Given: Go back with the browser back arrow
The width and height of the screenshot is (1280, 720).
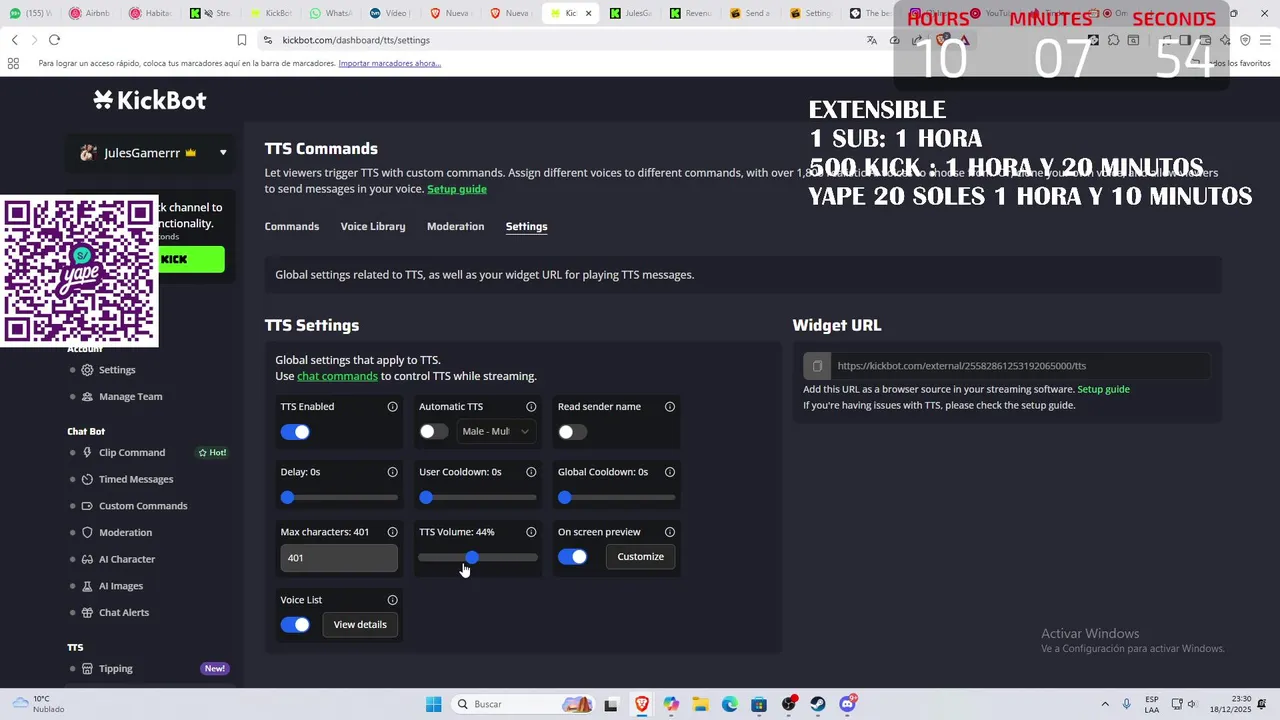Looking at the screenshot, I should pyautogui.click(x=14, y=40).
